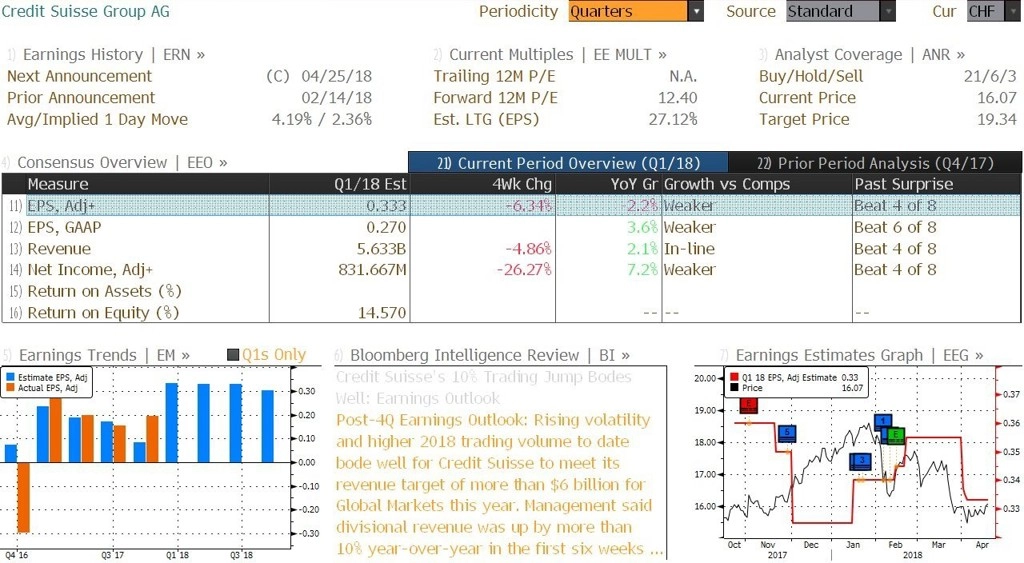Select the Return on Assets (%) row
This screenshot has width=1024, height=563.
point(511,291)
